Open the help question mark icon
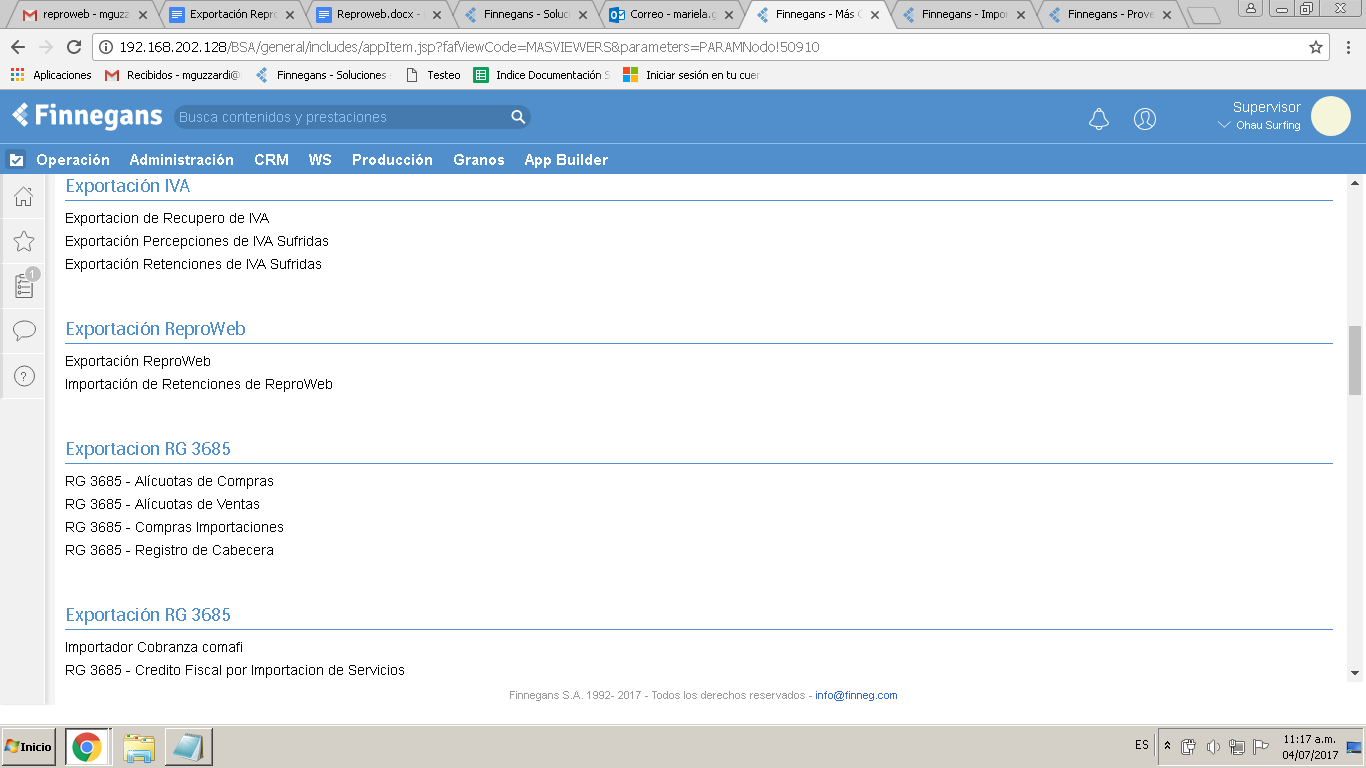Viewport: 1366px width, 768px height. [x=24, y=376]
